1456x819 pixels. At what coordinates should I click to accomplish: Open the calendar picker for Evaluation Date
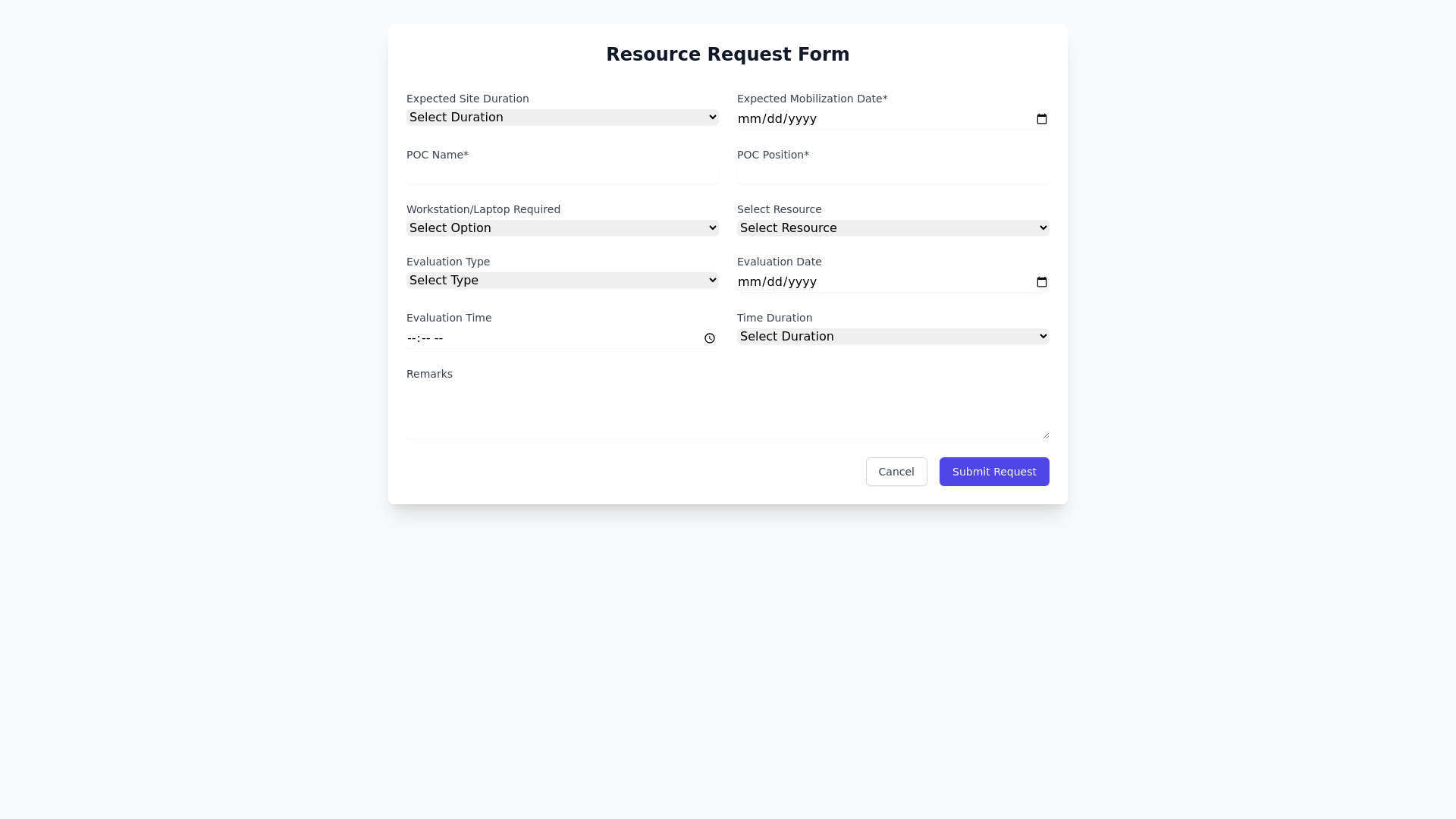[1041, 282]
